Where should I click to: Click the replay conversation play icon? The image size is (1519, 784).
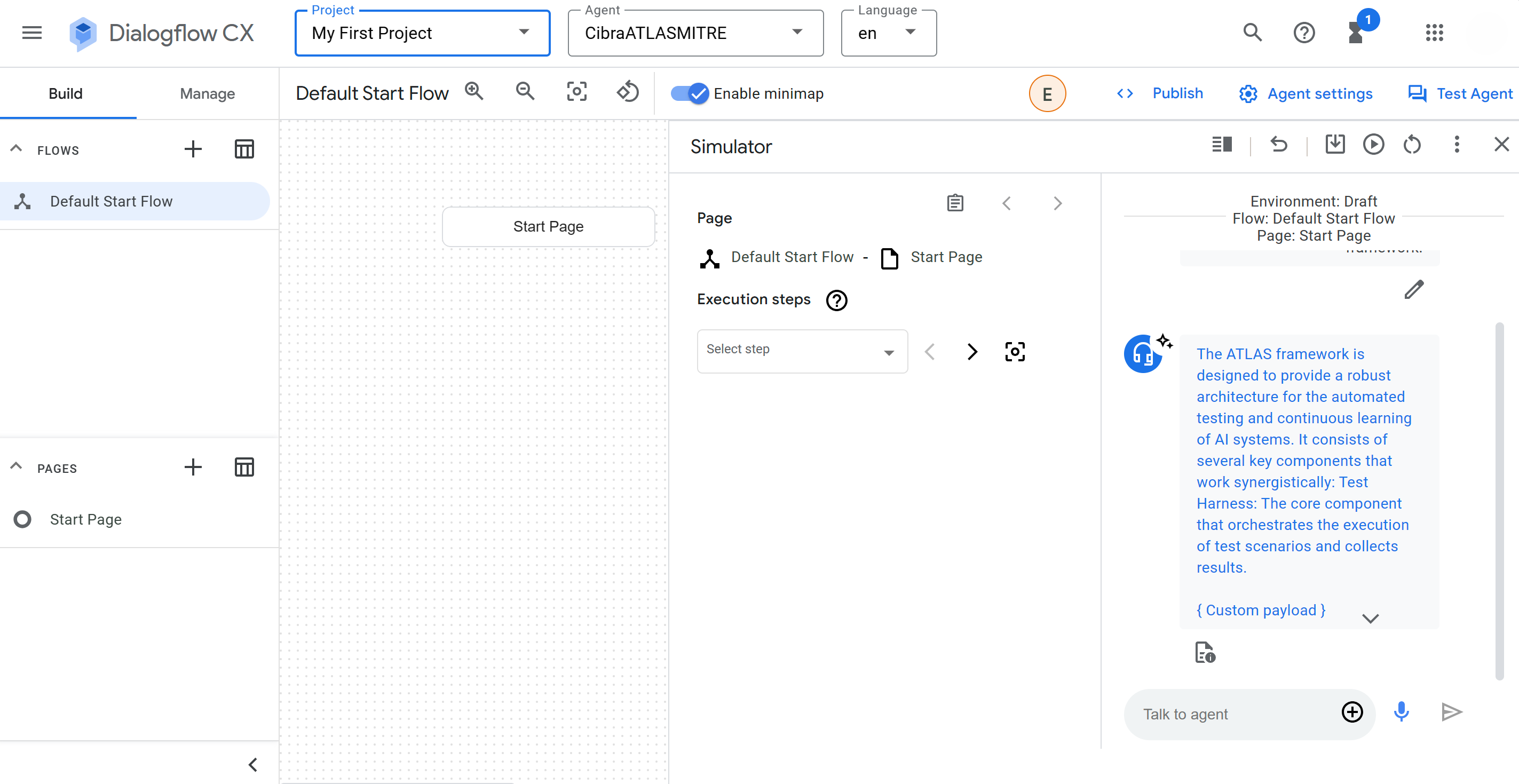pyautogui.click(x=1373, y=145)
